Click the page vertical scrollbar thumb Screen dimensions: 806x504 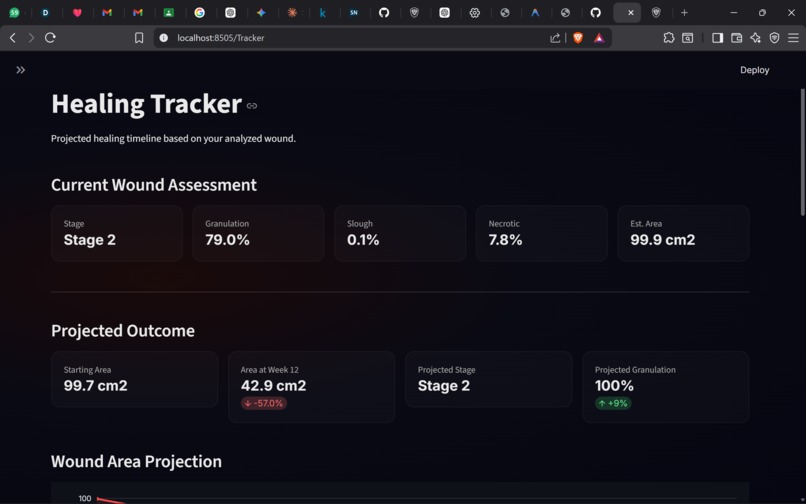pyautogui.click(x=802, y=152)
